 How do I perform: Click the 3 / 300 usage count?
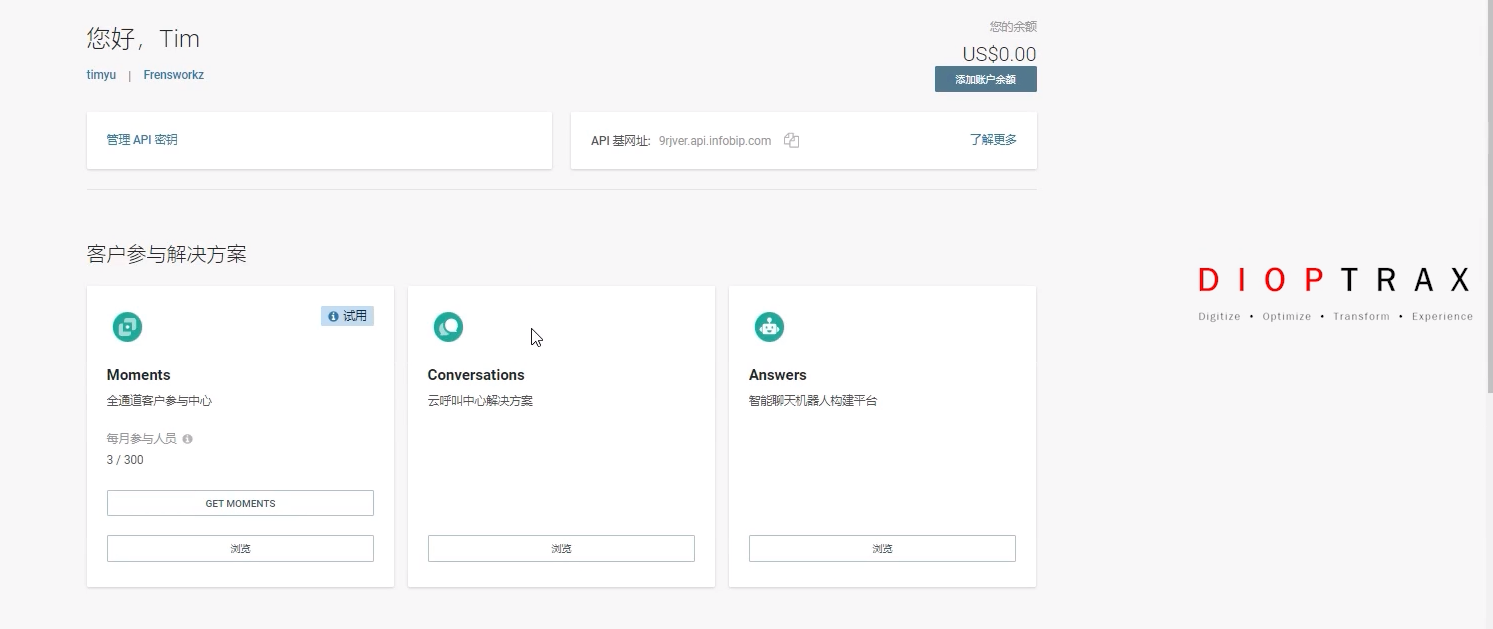[125, 460]
